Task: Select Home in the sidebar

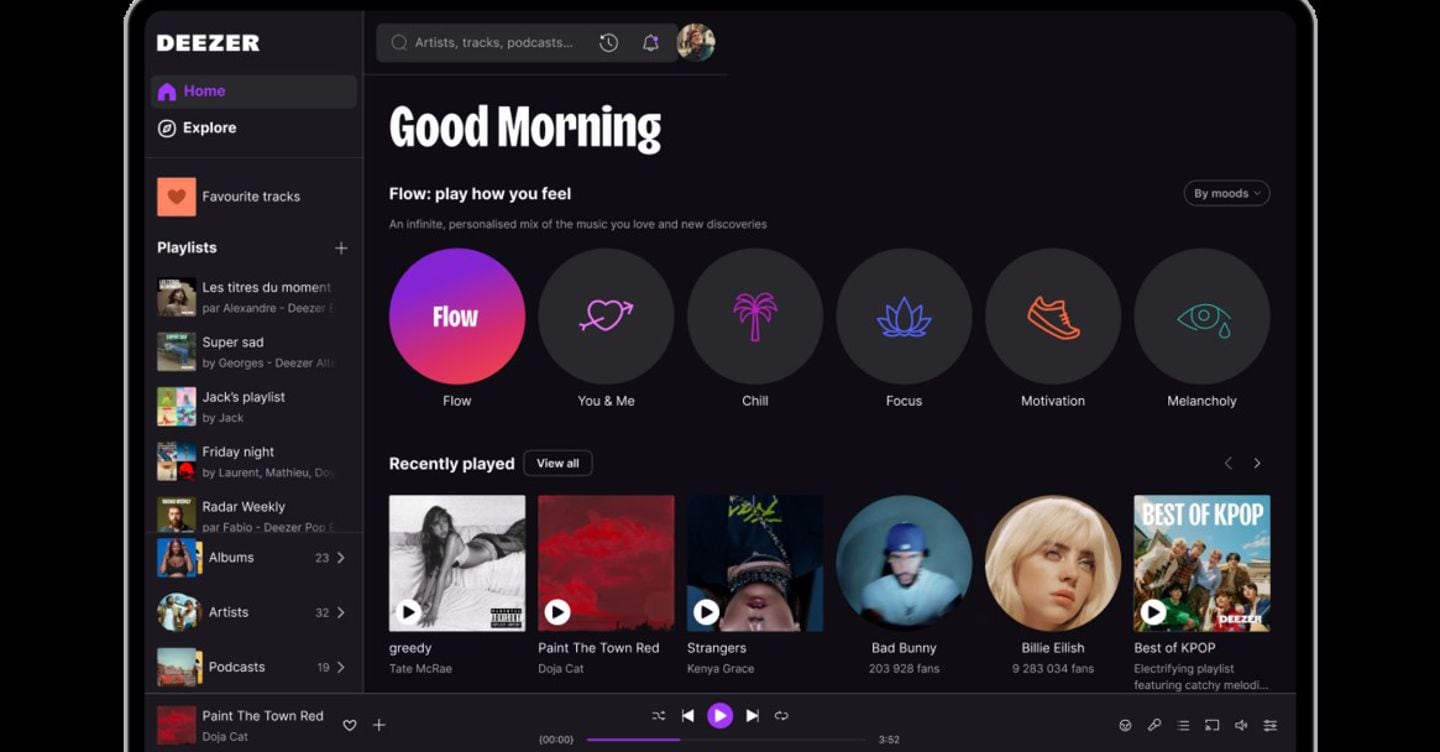Action: (204, 91)
